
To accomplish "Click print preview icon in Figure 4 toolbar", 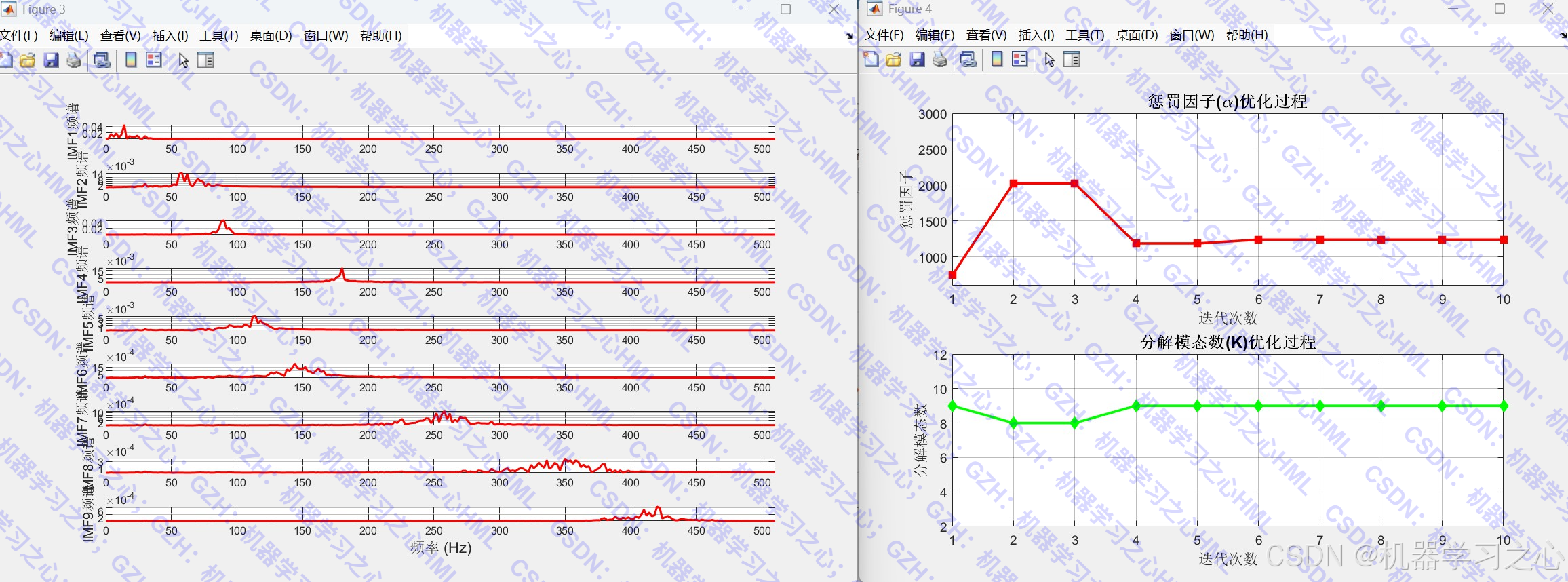I will (x=968, y=60).
